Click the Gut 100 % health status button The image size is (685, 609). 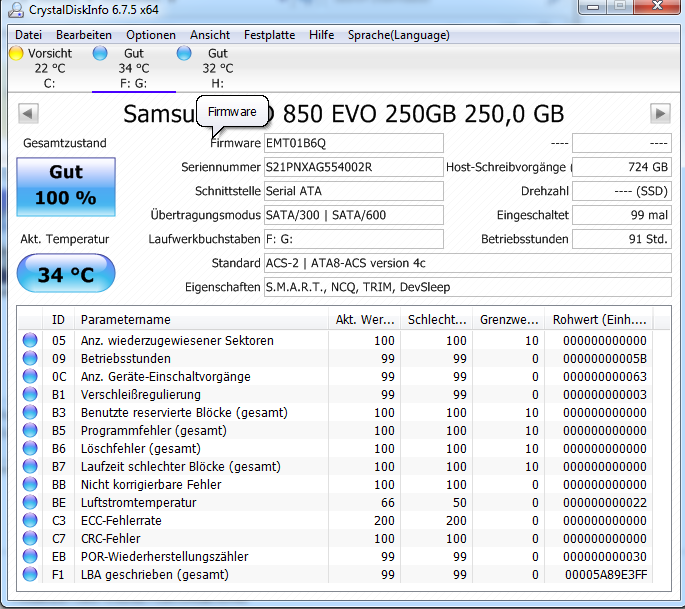click(x=66, y=187)
